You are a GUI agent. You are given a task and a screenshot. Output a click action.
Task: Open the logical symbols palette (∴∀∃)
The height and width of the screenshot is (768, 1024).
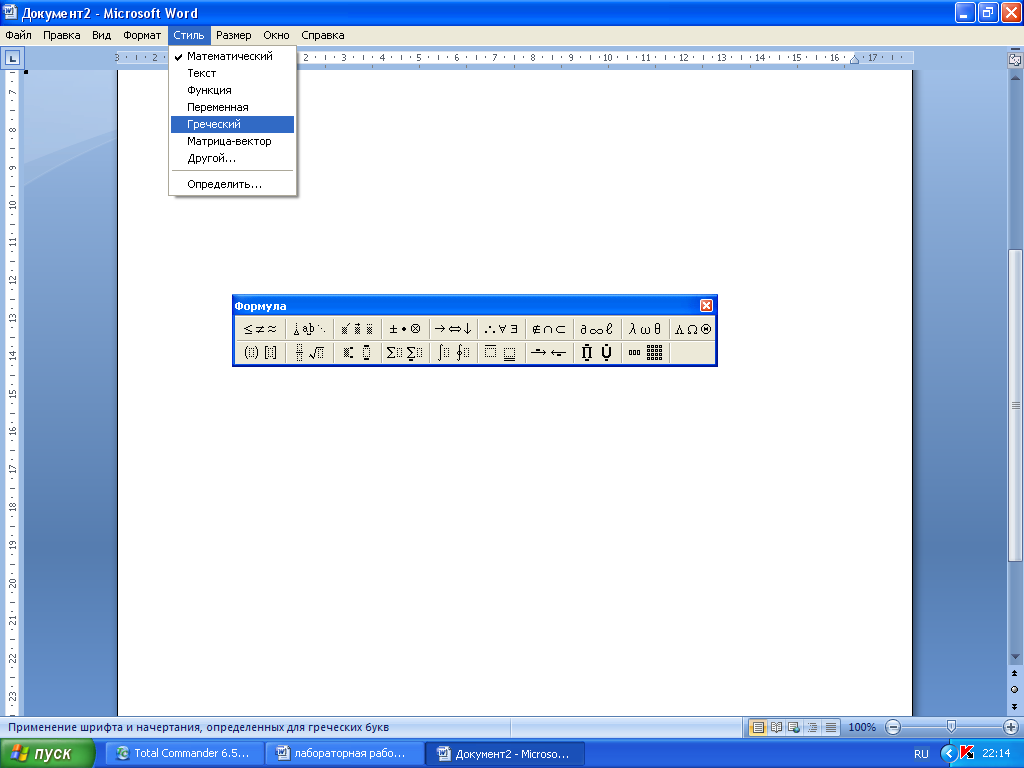[x=501, y=329]
